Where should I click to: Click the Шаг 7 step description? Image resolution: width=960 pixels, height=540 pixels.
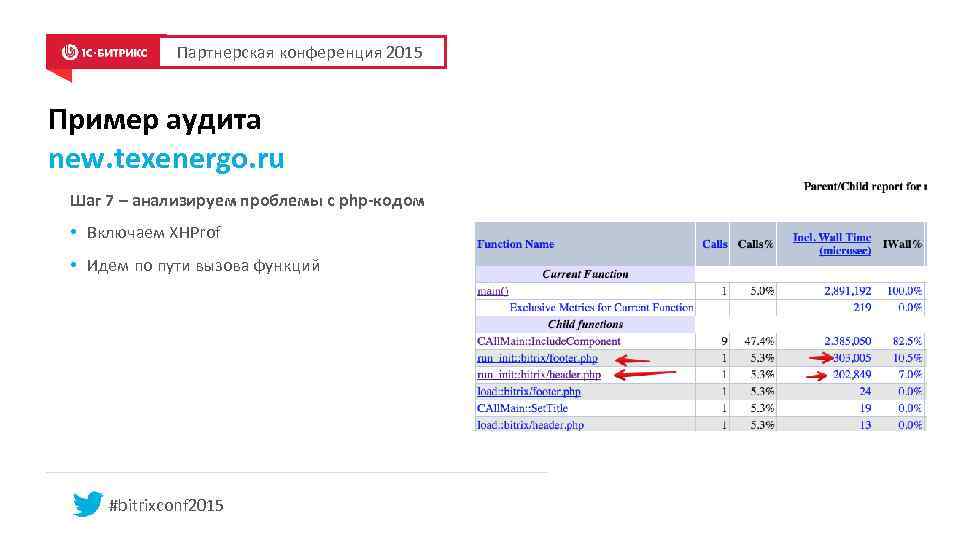click(247, 201)
